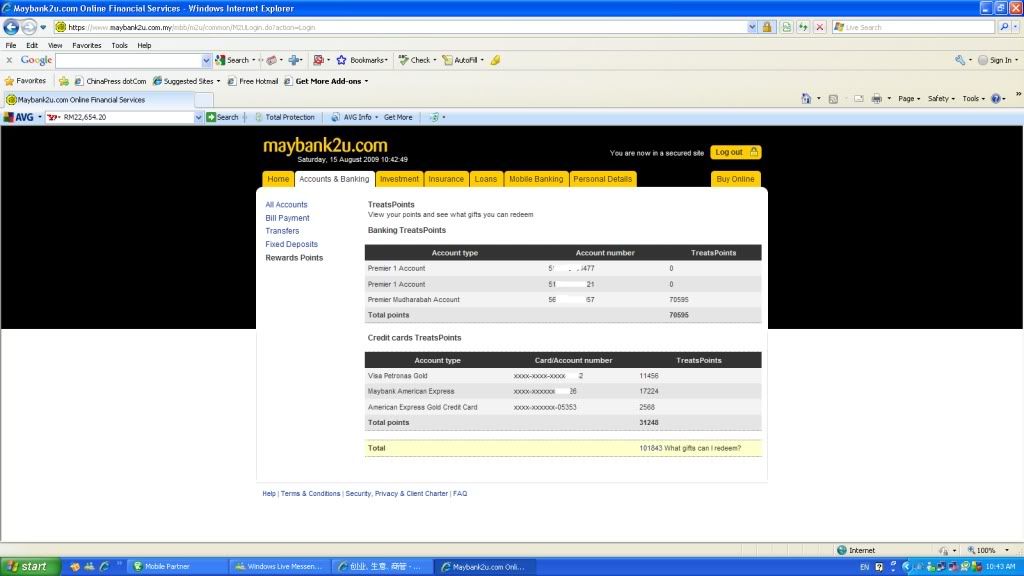
Task: Close the Google toolbar with its X
Action: 9,60
